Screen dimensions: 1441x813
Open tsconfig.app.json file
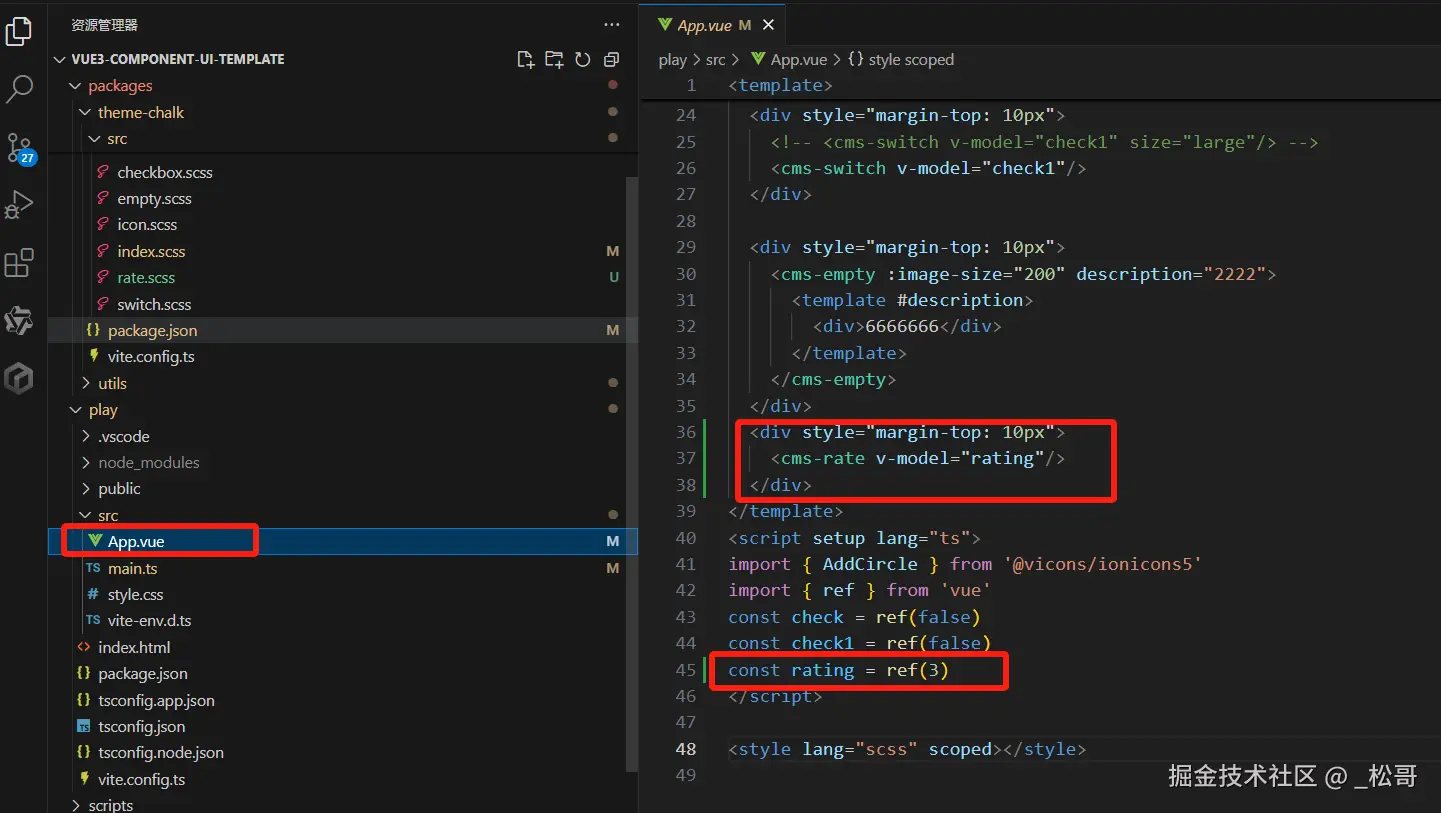pyautogui.click(x=156, y=701)
